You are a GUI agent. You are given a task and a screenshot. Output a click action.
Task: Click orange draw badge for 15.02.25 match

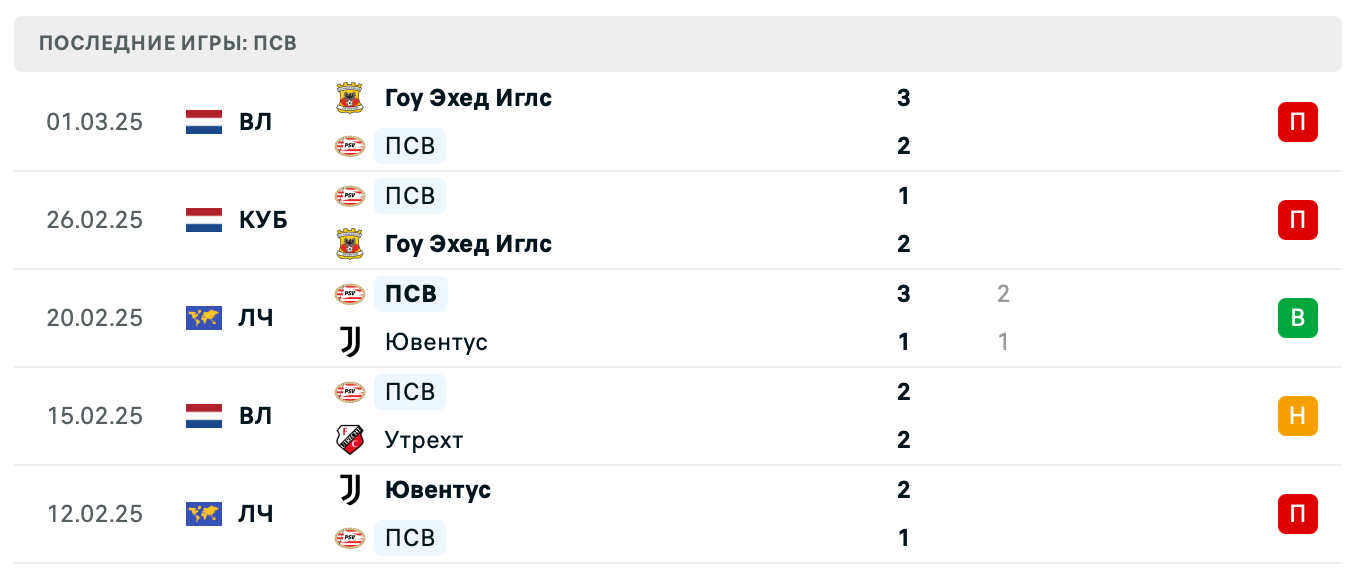1297,416
